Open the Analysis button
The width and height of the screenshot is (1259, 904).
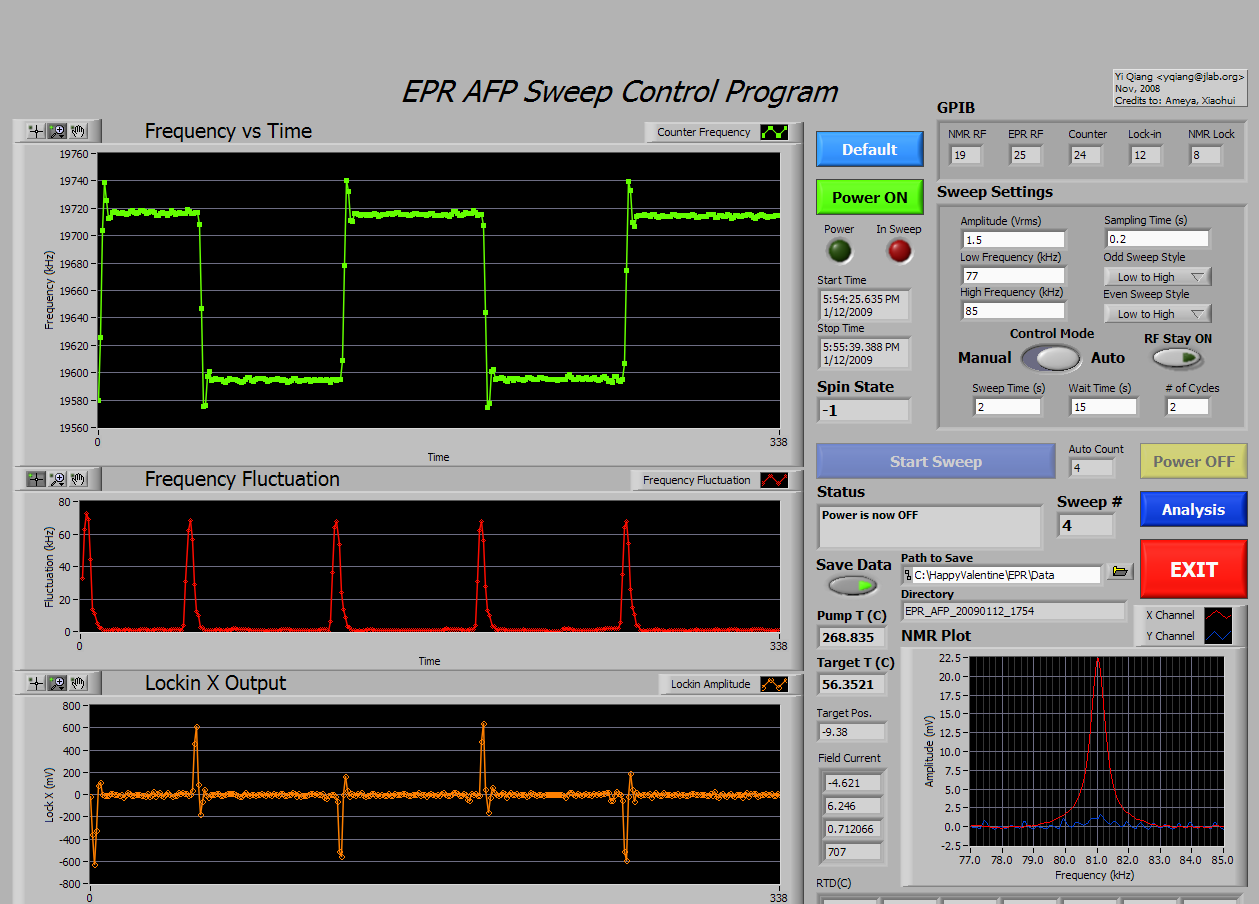point(1193,509)
